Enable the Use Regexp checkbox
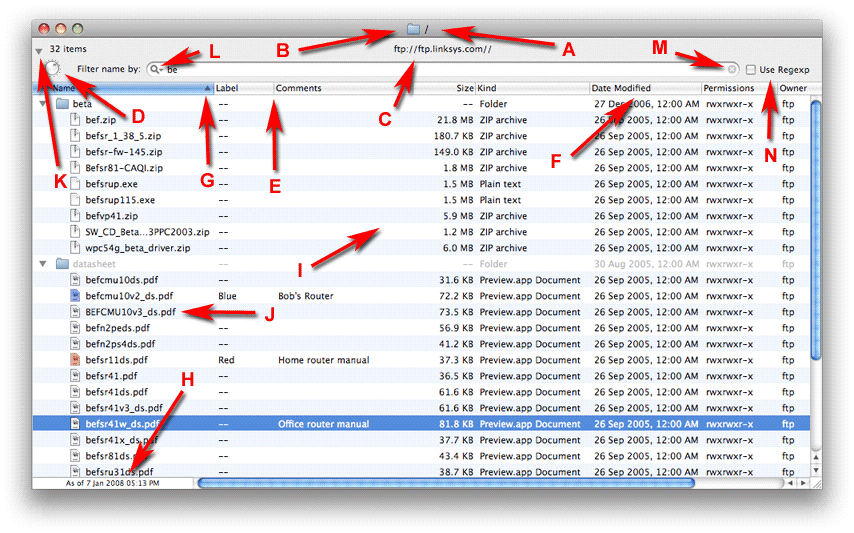Image resolution: width=854 pixels, height=533 pixels. (x=751, y=70)
